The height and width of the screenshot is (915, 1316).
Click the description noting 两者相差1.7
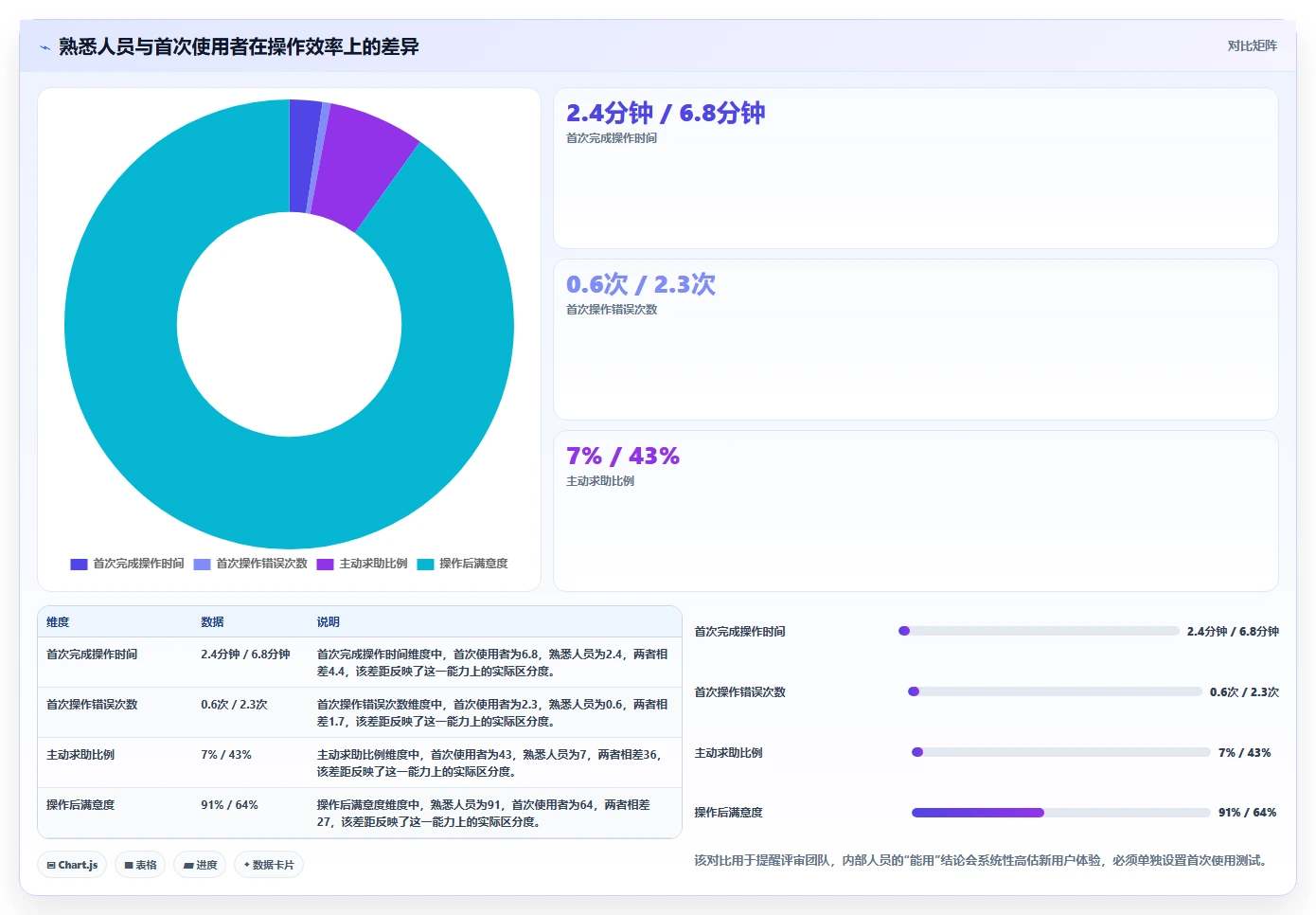pyautogui.click(x=492, y=713)
